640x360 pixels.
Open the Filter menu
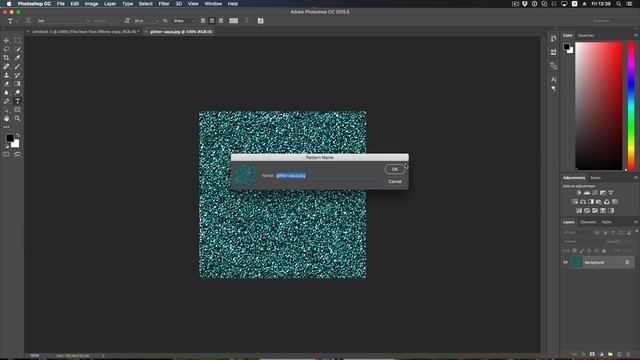pyautogui.click(x=164, y=4)
